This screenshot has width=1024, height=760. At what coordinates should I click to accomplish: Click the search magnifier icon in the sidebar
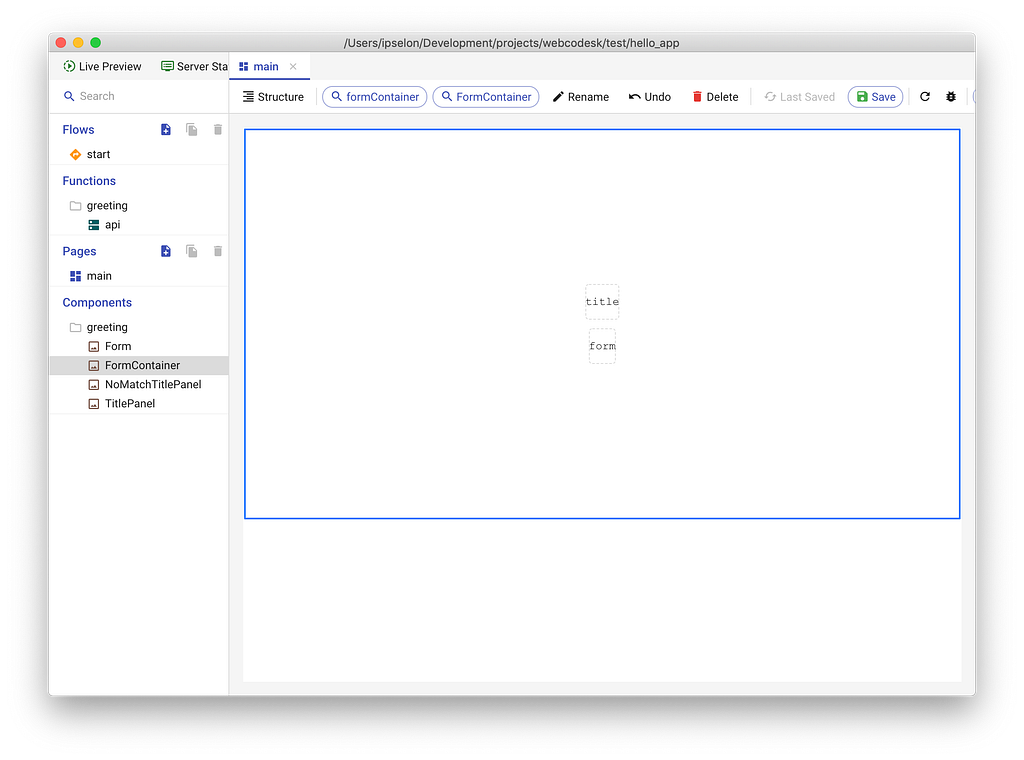coord(69,96)
